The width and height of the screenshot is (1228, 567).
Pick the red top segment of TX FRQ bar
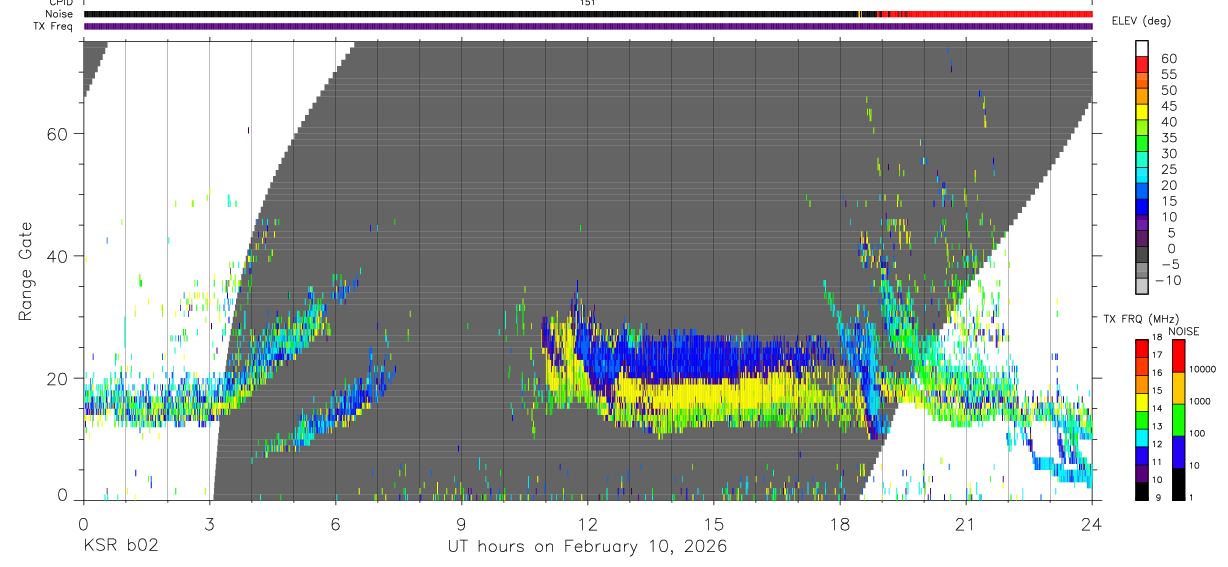1141,347
